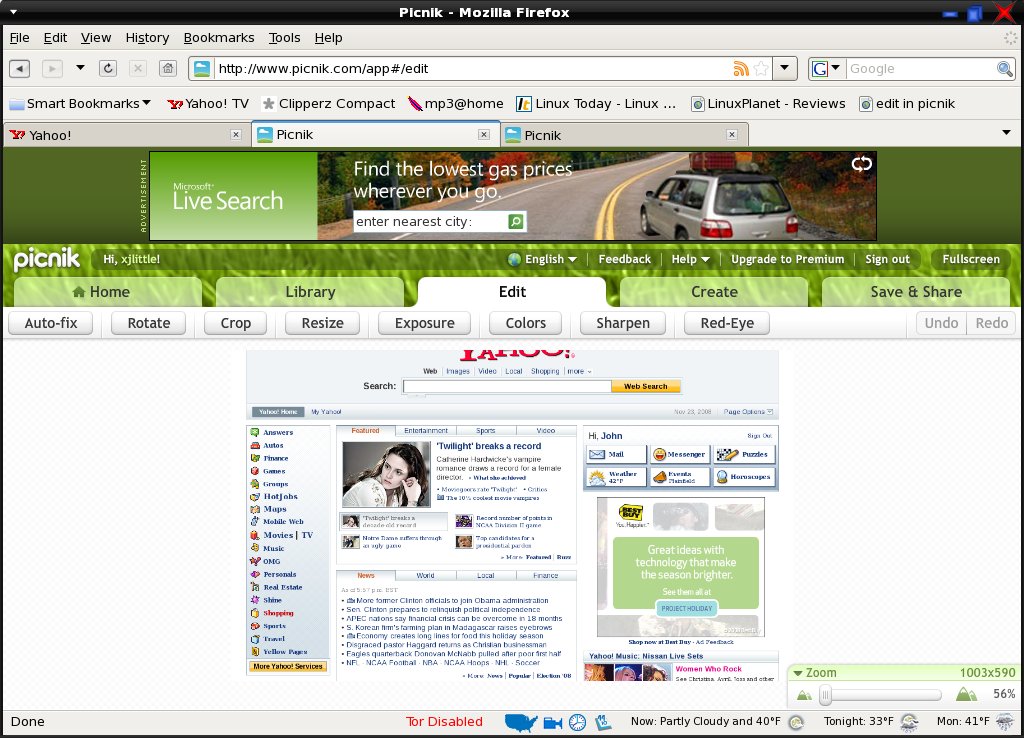Screen dimensions: 1024x738
Task: Click the Monday forecast weather icon
Action: [1004, 722]
